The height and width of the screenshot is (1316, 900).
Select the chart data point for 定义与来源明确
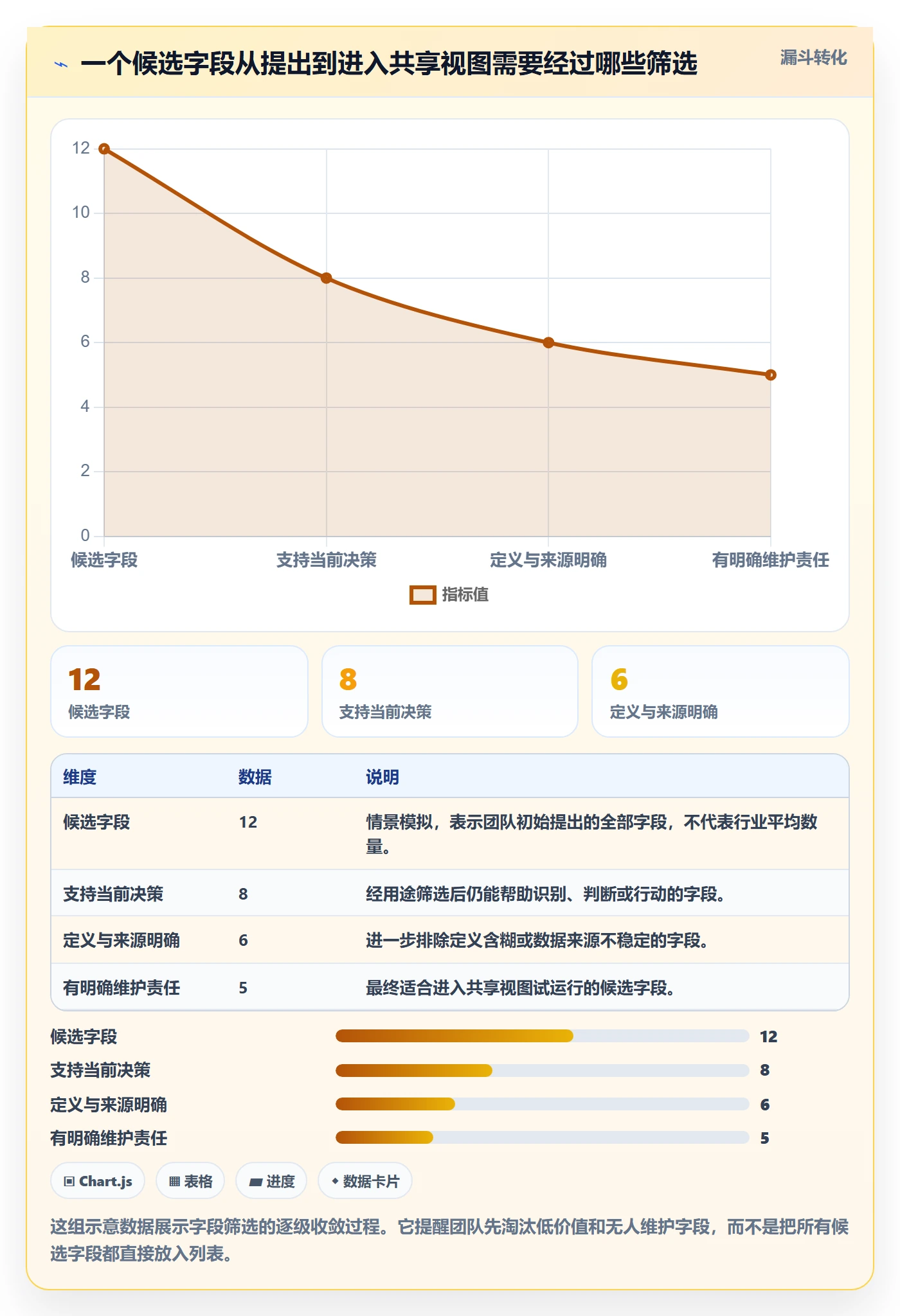548,342
